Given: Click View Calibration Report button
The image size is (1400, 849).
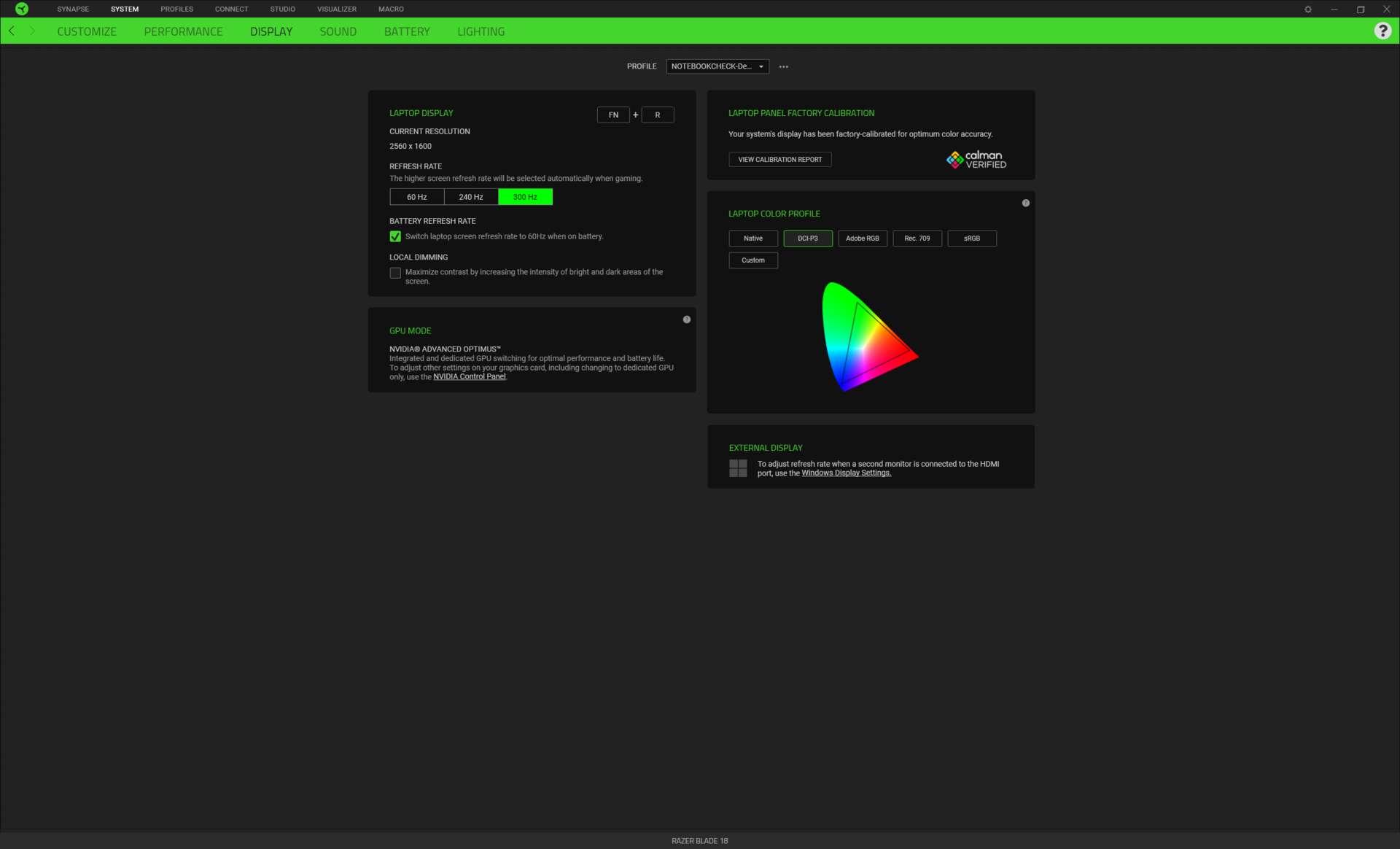Looking at the screenshot, I should point(779,160).
